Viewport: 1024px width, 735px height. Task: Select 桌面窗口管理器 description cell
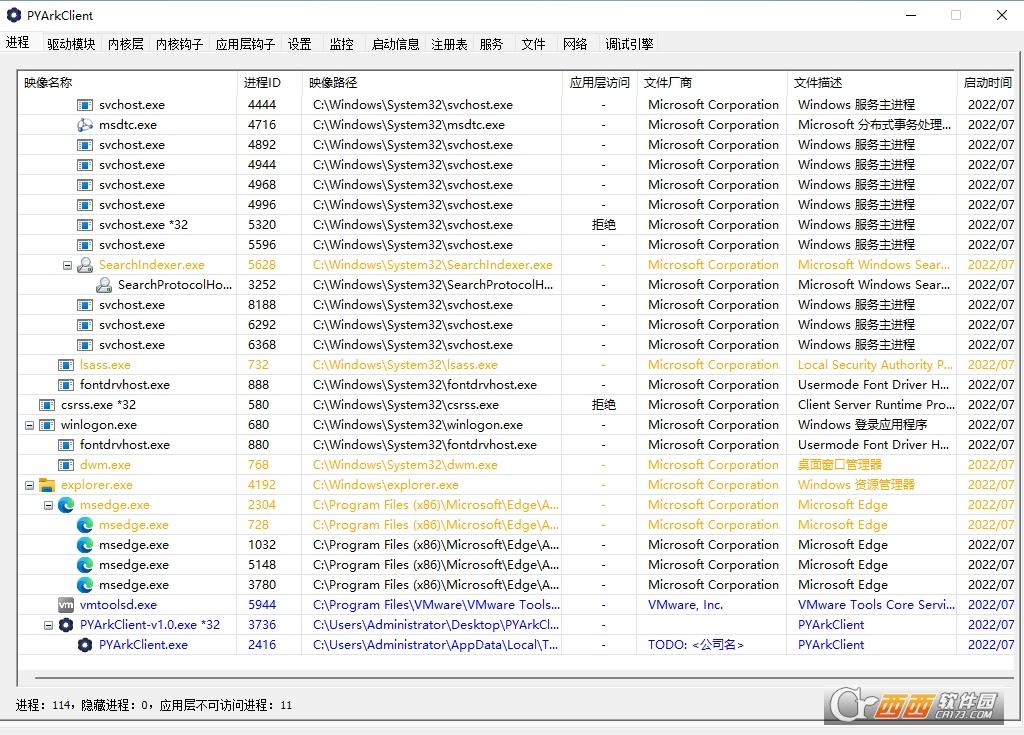click(872, 465)
